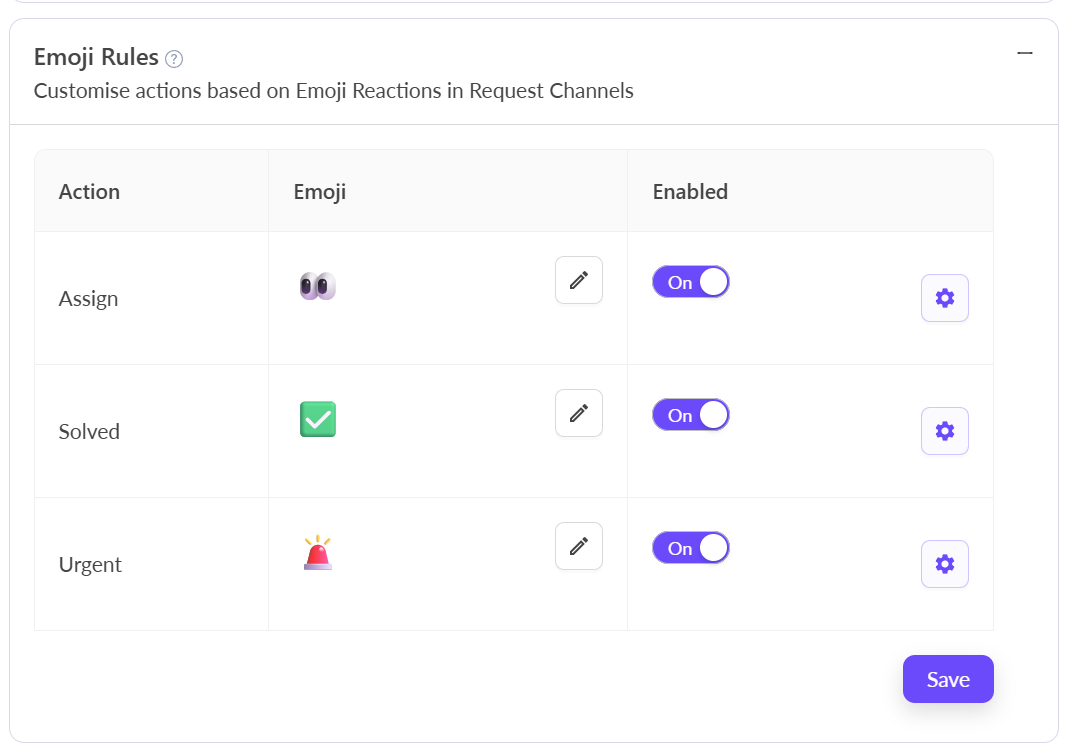Open gear settings for Solved rule
This screenshot has width=1074, height=755.
click(x=945, y=431)
